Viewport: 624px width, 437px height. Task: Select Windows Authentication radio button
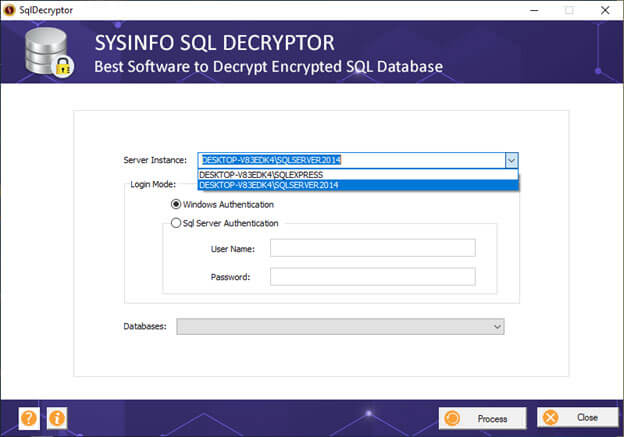click(x=176, y=204)
